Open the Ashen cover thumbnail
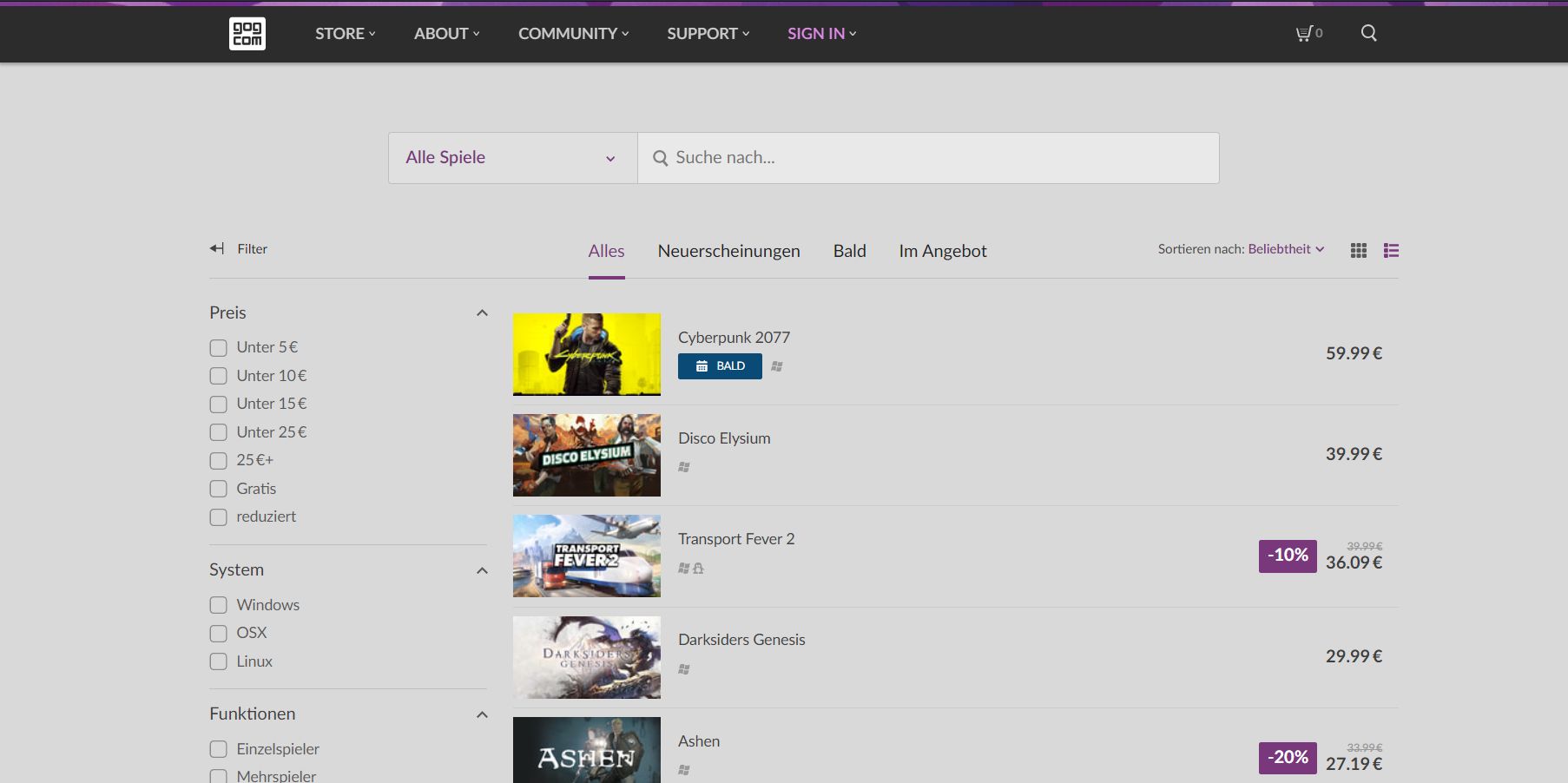The height and width of the screenshot is (783, 1568). 587,750
